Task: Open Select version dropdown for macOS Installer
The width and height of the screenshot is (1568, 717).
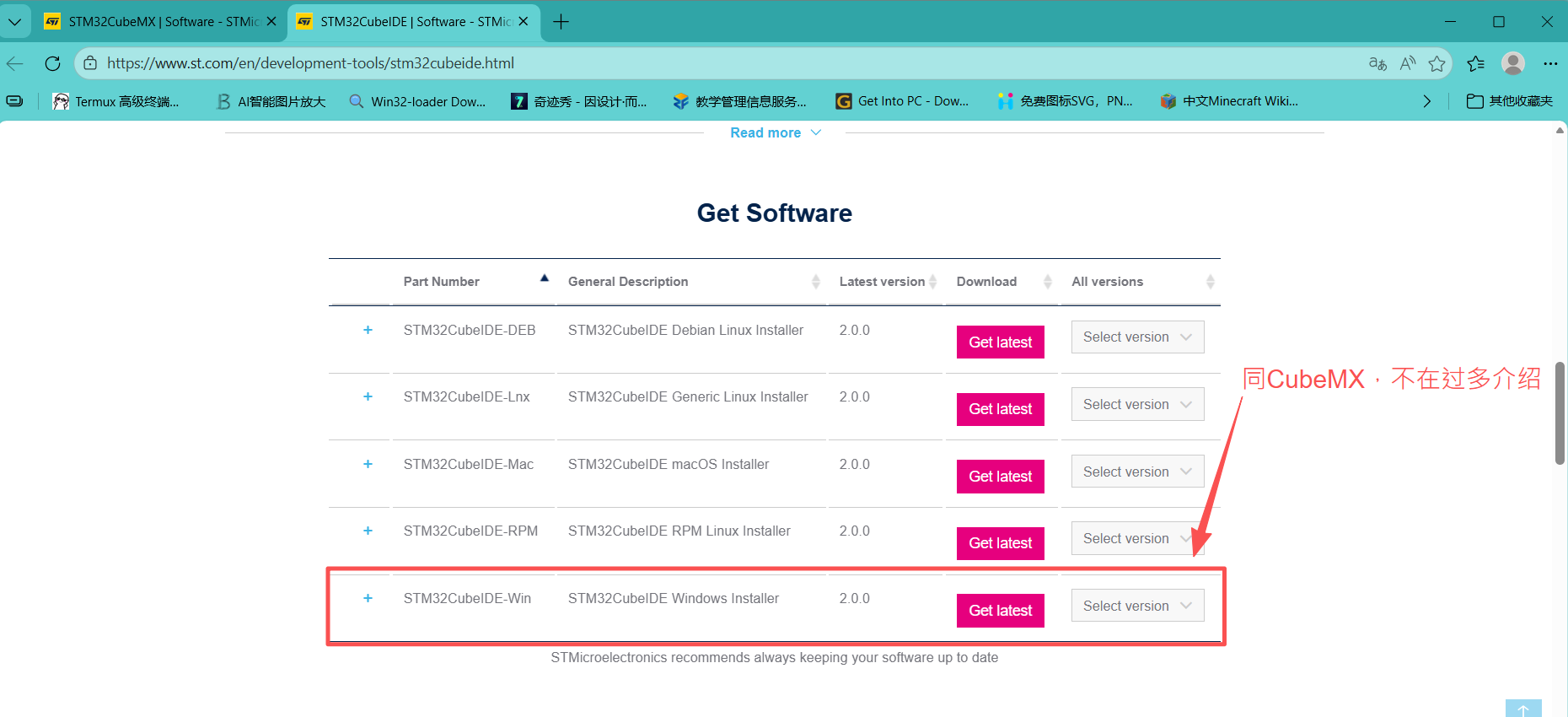Action: [x=1136, y=472]
